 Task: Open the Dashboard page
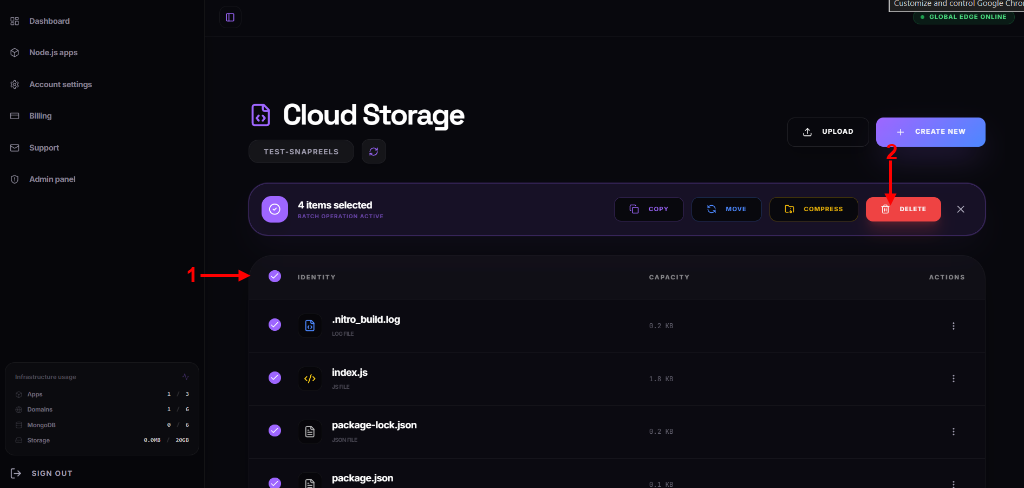coord(49,21)
